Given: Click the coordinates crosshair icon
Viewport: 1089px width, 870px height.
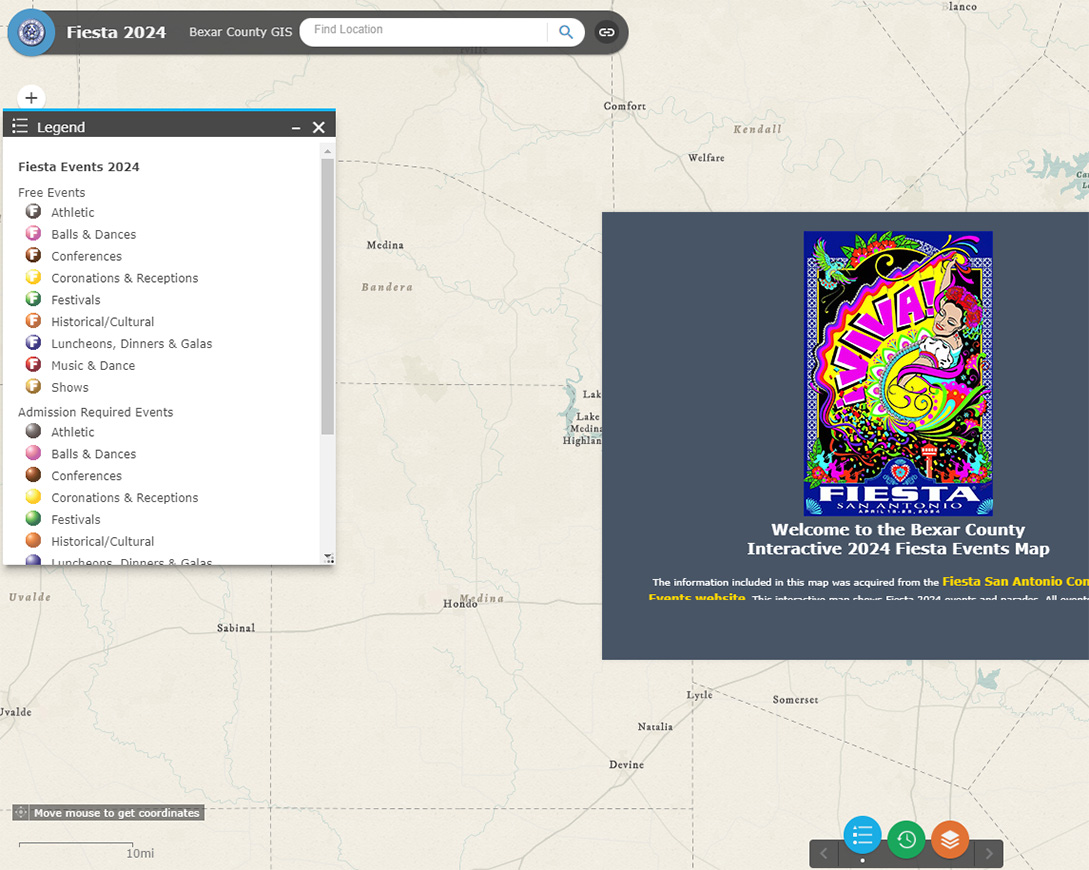Looking at the screenshot, I should pyautogui.click(x=21, y=813).
